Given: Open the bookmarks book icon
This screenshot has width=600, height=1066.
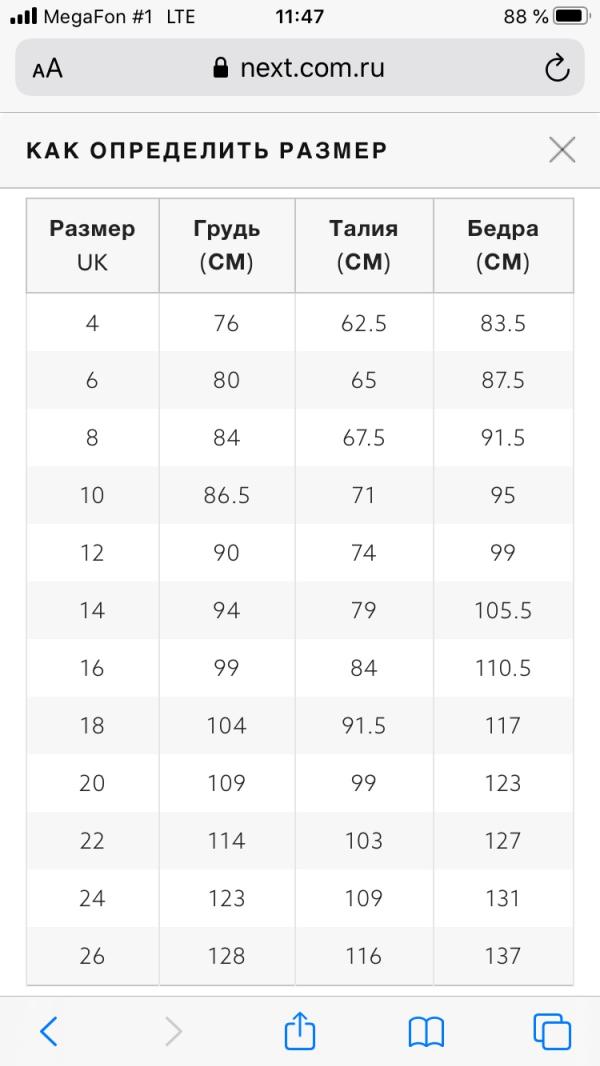Looking at the screenshot, I should [x=426, y=1031].
